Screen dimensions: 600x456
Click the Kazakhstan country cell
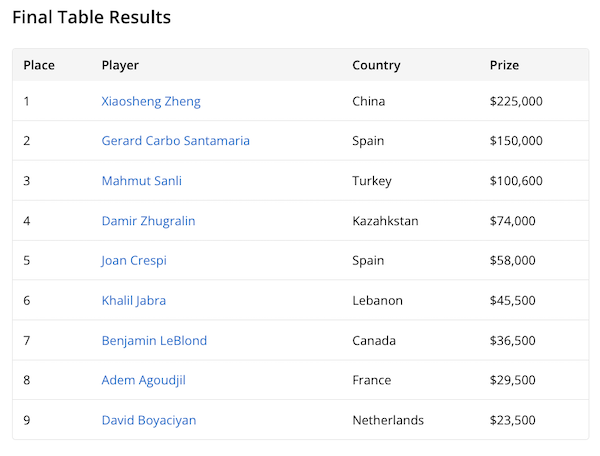[385, 221]
